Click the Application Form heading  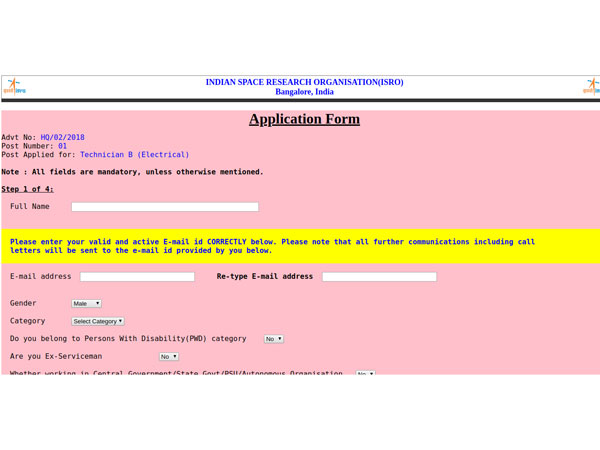[x=304, y=119]
